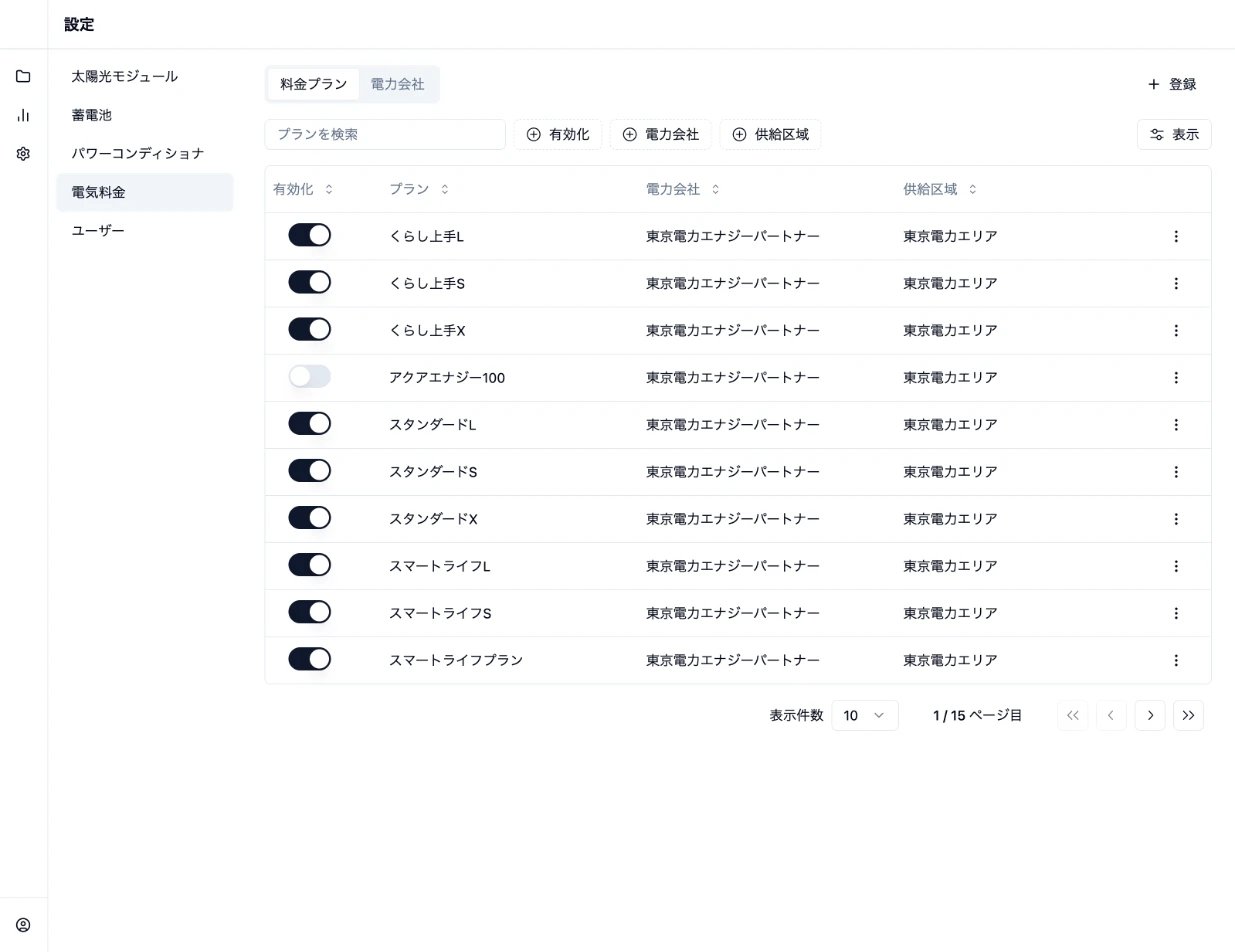1235x952 pixels.
Task: Click the 登録 button
Action: [1172, 84]
